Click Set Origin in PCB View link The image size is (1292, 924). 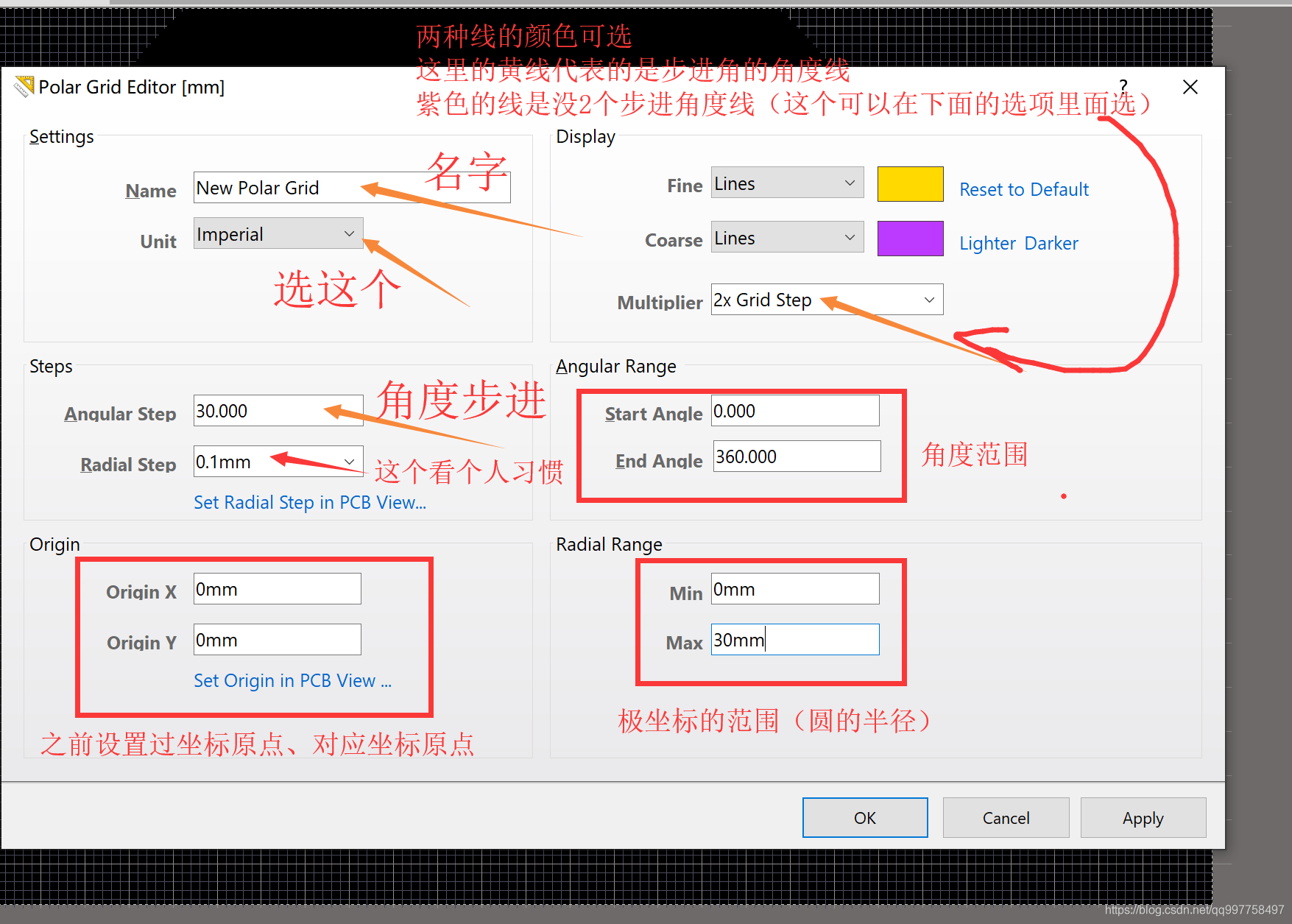pos(292,681)
